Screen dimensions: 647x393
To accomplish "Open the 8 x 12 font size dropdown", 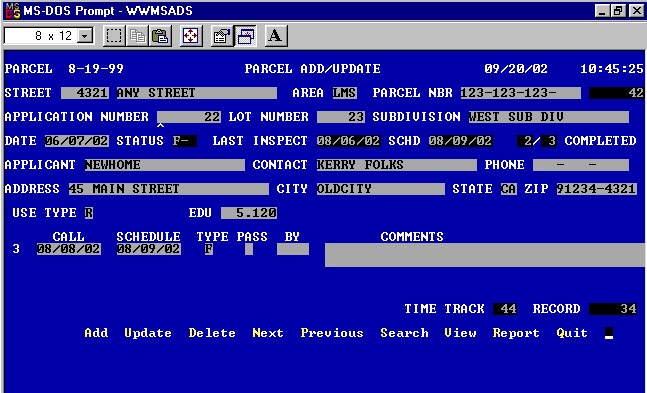I will [85, 36].
